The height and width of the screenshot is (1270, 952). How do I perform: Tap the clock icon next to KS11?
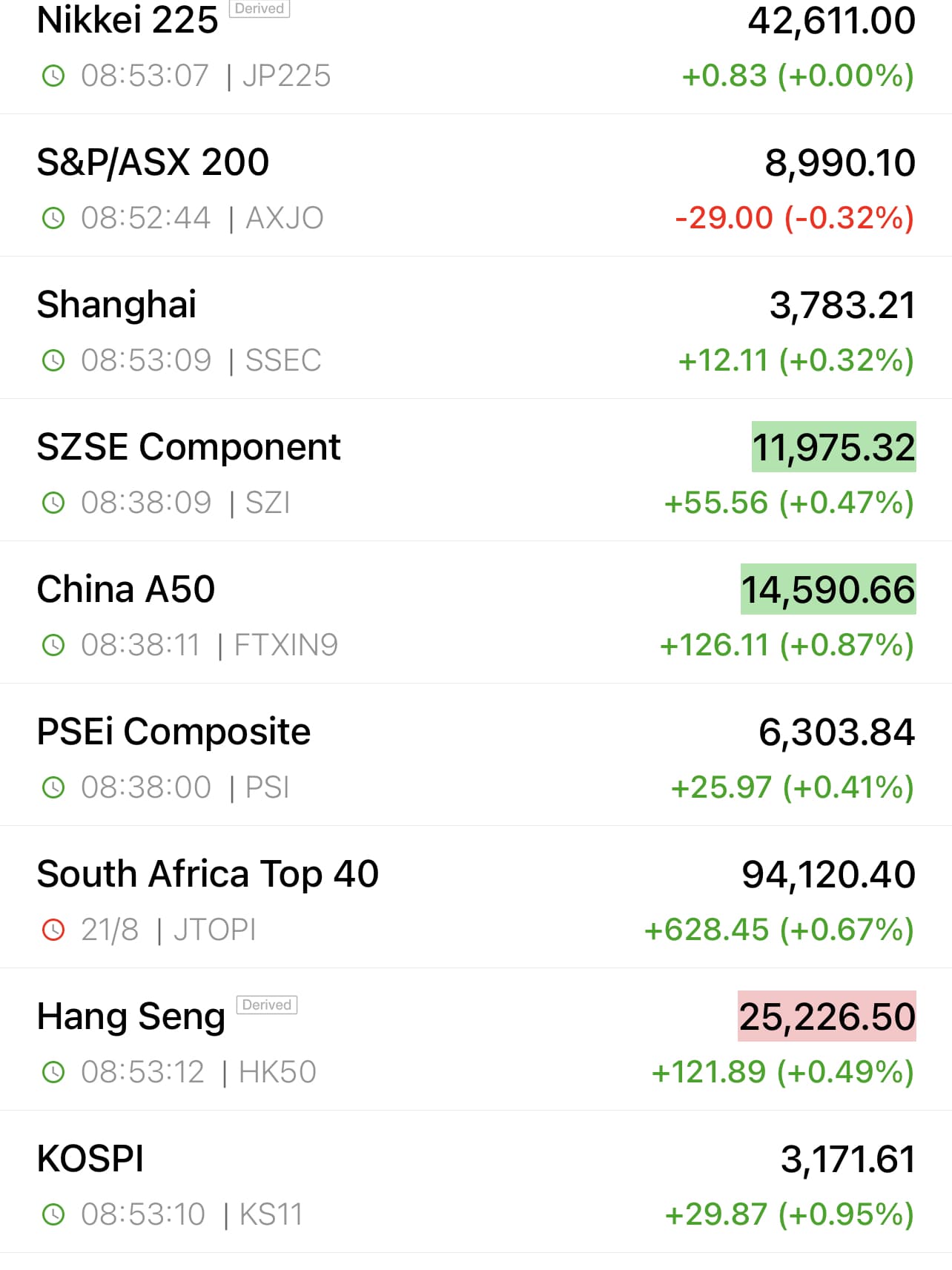53,1214
